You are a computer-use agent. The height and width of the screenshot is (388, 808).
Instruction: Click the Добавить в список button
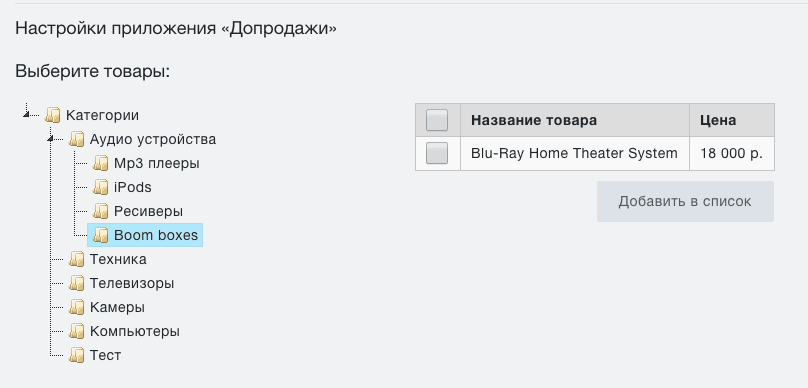[x=685, y=201]
